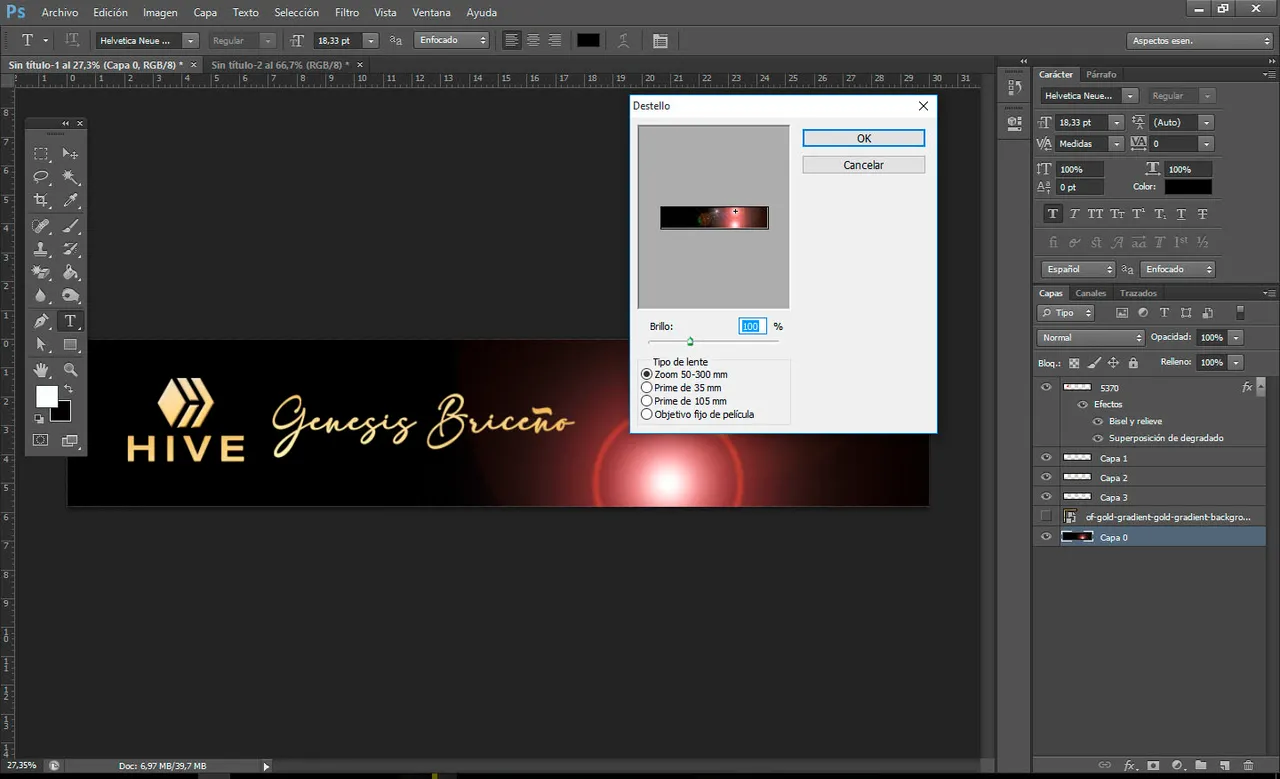Select the Horizontal Type tool
The height and width of the screenshot is (779, 1280).
click(70, 321)
